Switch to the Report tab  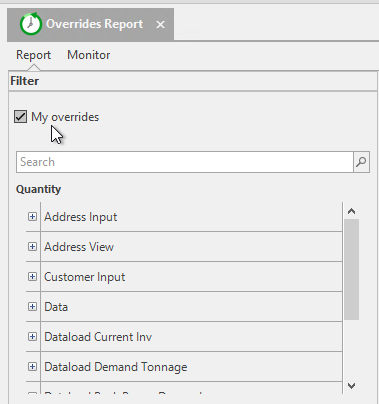(33, 55)
